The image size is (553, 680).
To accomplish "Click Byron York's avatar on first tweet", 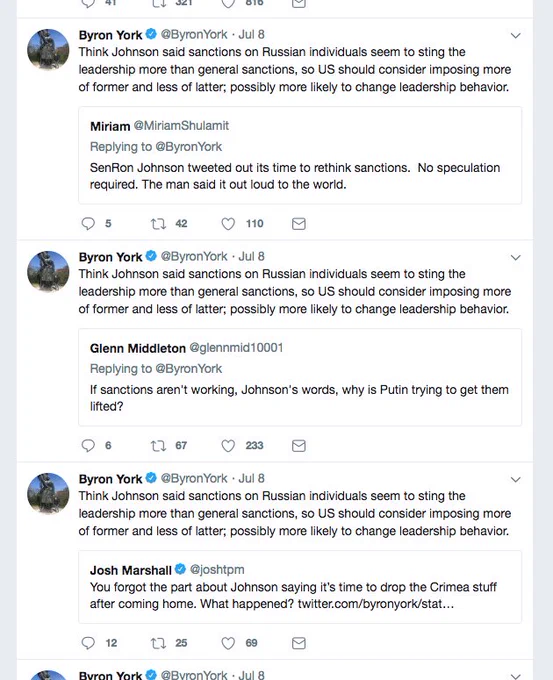I will (x=48, y=49).
